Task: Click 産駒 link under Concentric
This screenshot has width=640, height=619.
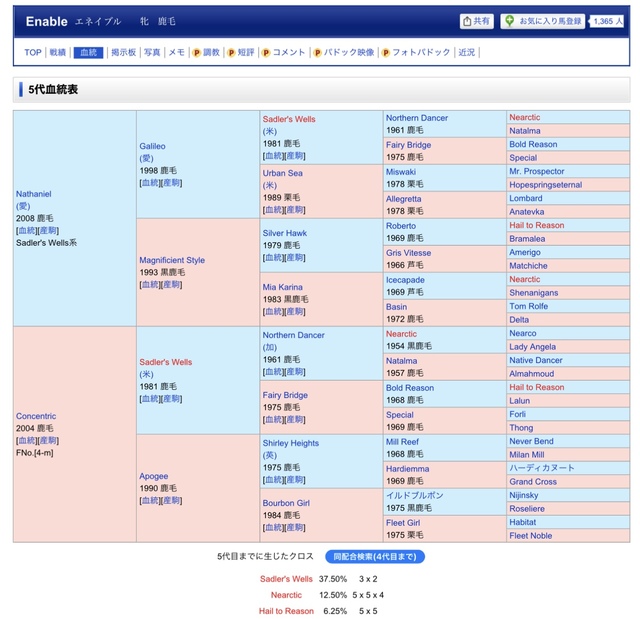Action: click(x=48, y=441)
